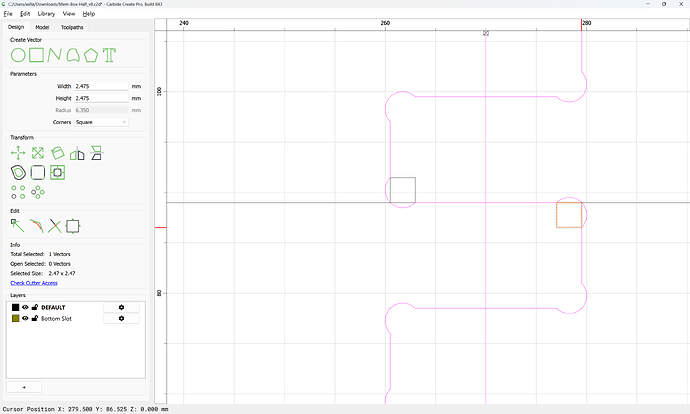Click the Cursor Position status bar text
690x414 pixels.
pyautogui.click(x=85, y=409)
